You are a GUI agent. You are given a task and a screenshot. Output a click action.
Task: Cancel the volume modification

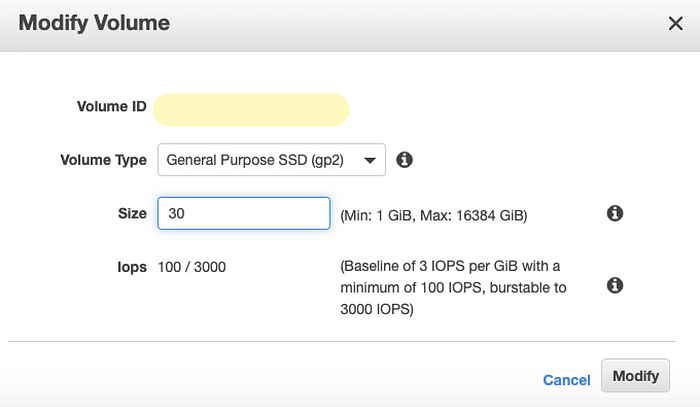(x=567, y=380)
